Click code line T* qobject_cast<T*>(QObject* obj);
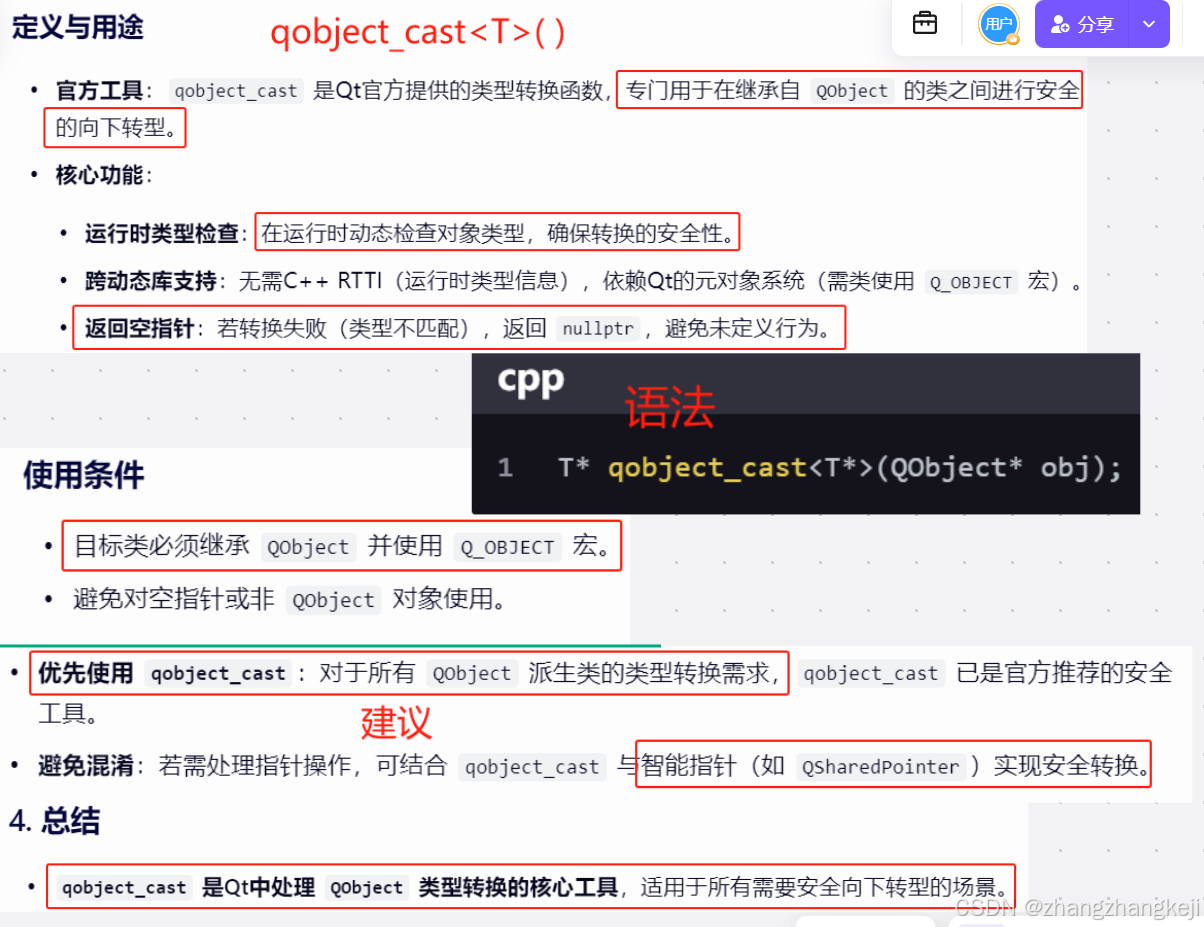The image size is (1204, 927). [840, 468]
